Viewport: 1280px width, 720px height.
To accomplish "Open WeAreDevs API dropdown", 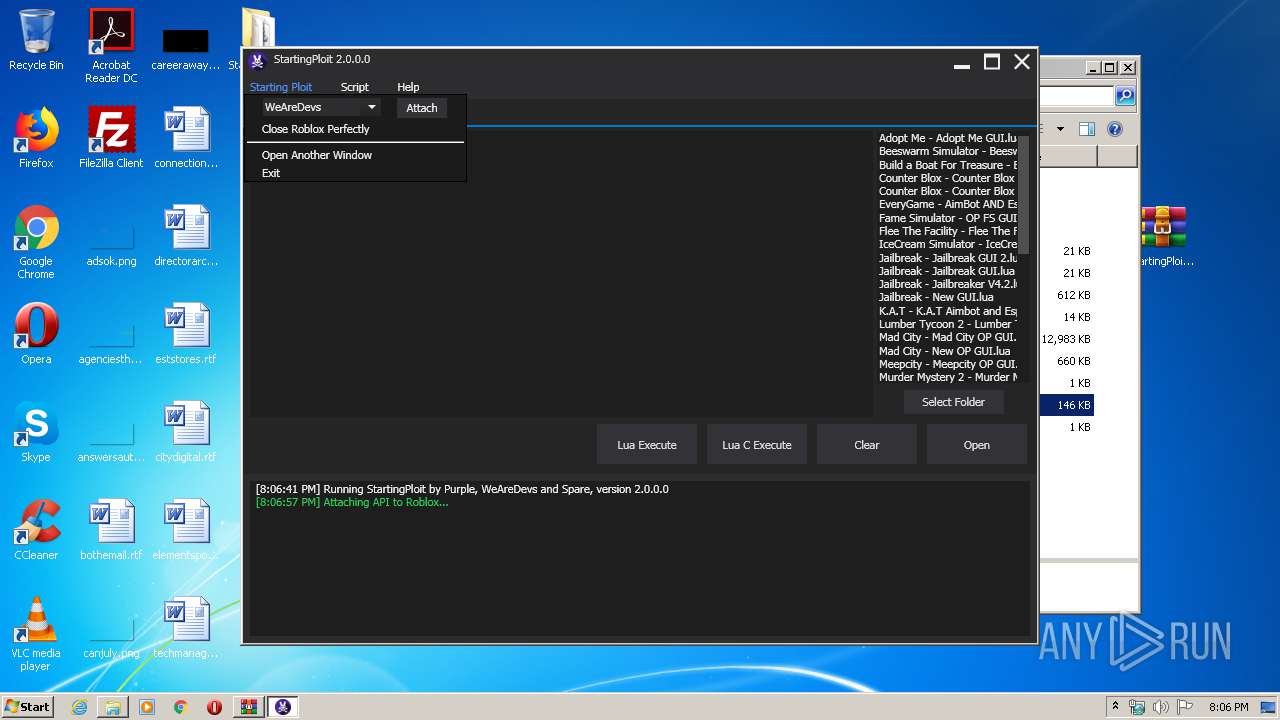I will 320,107.
